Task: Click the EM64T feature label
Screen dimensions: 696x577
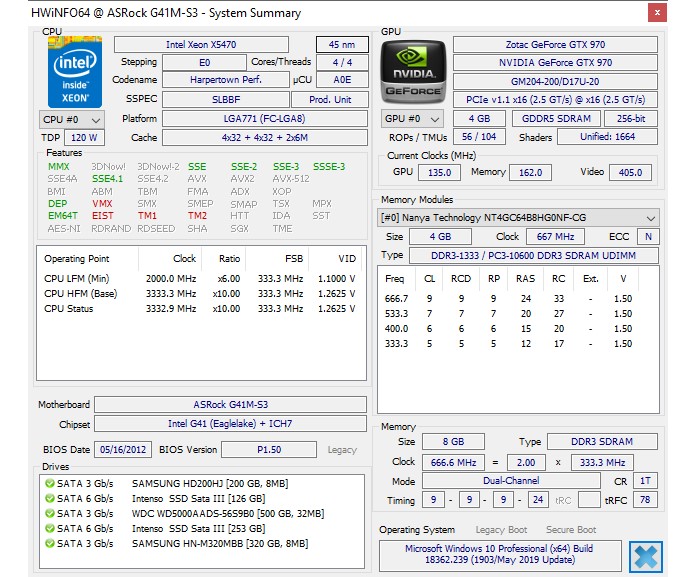Action: point(63,216)
